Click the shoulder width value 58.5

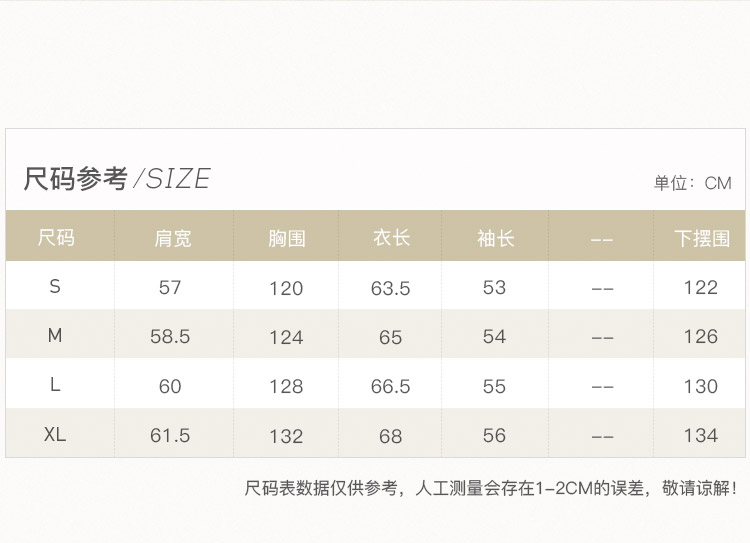coord(170,337)
